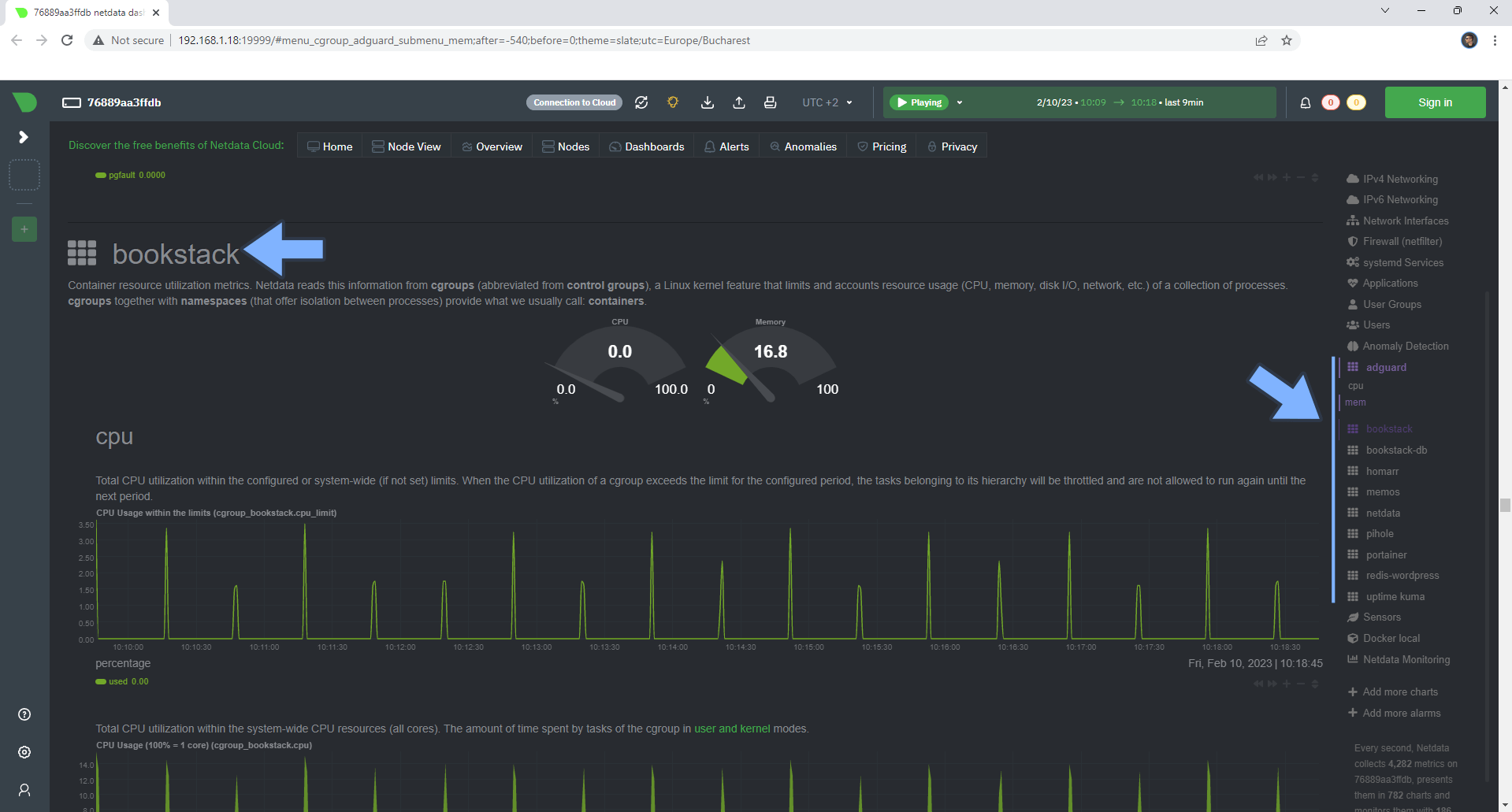
Task: Go to systemd Services section
Action: coord(1395,262)
